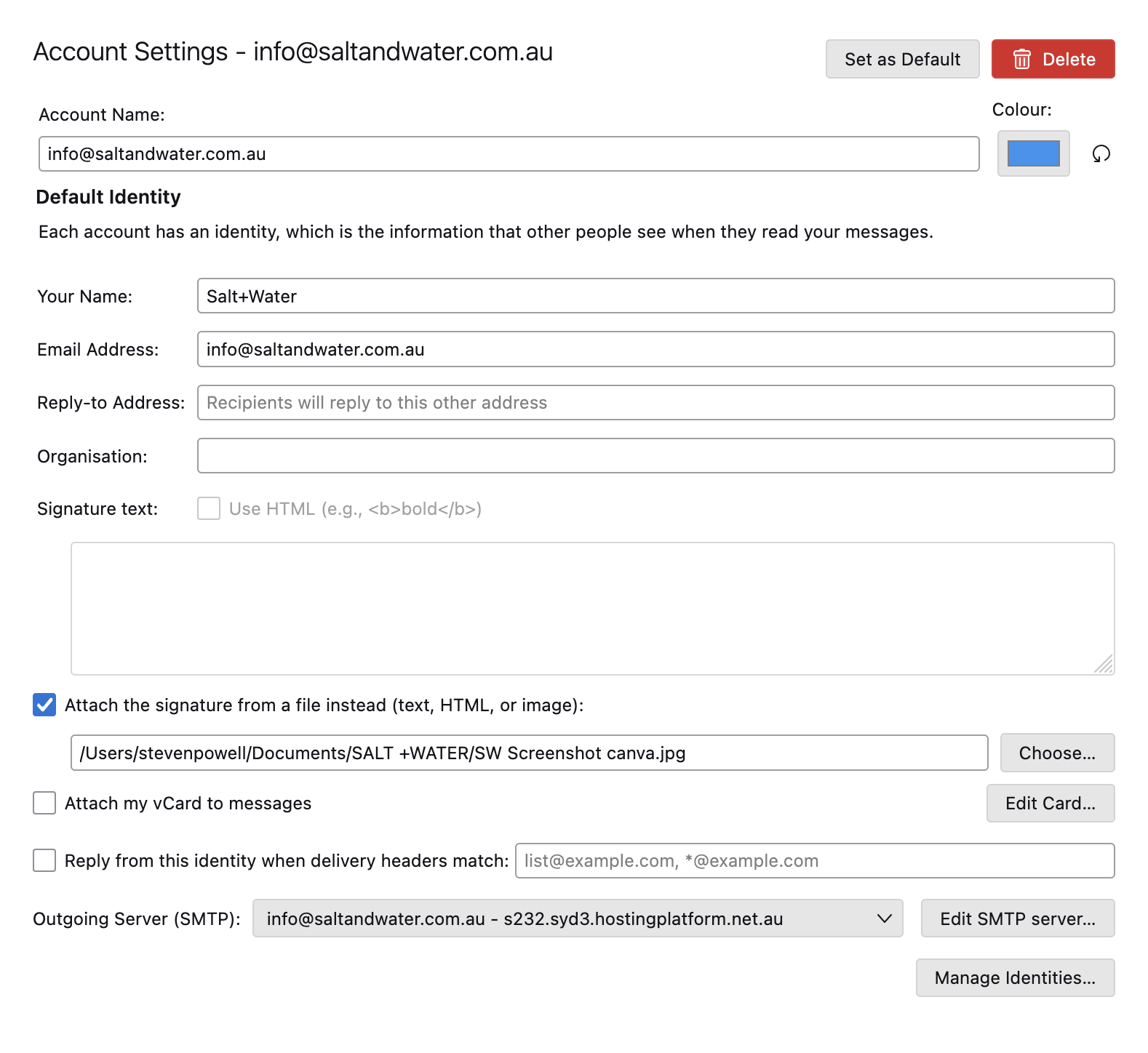The image size is (1148, 1053).
Task: Click Edit SMTP server... button
Action: pos(1017,918)
